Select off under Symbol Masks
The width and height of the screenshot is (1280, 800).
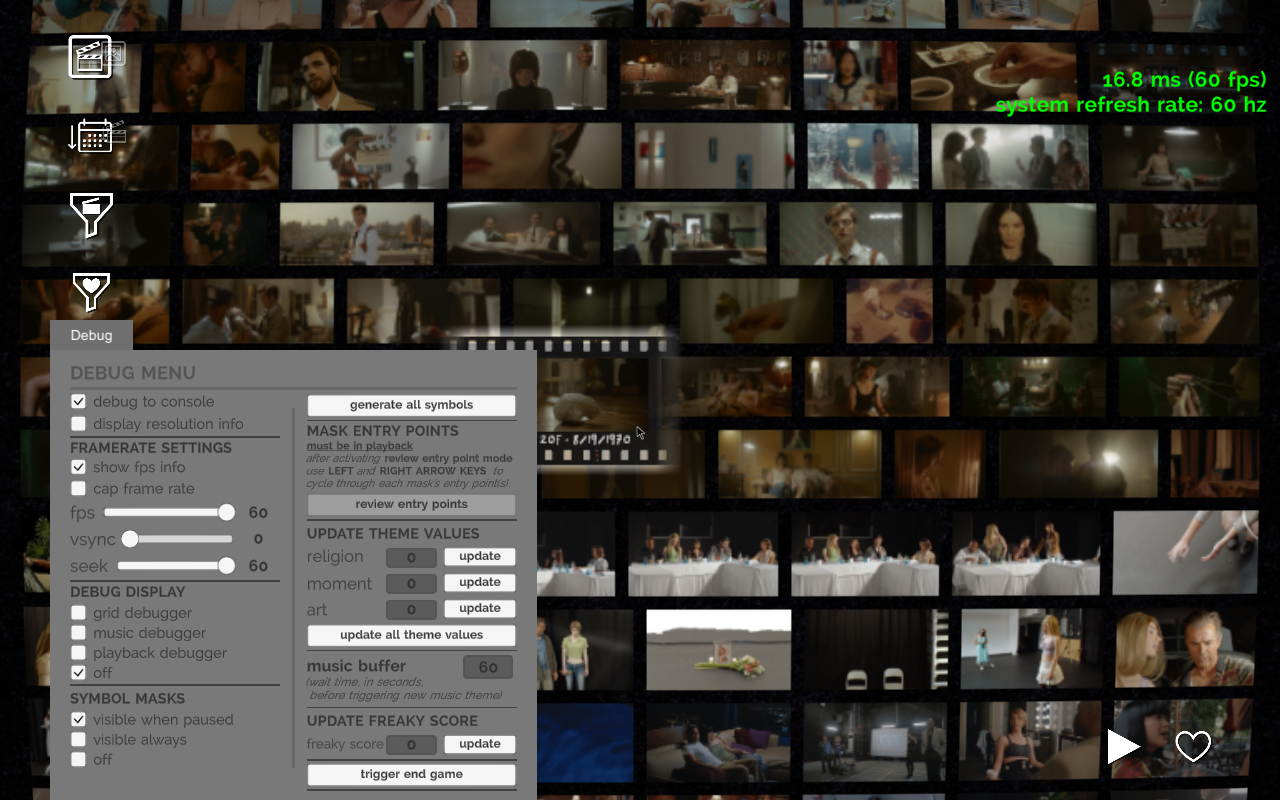tap(78, 760)
